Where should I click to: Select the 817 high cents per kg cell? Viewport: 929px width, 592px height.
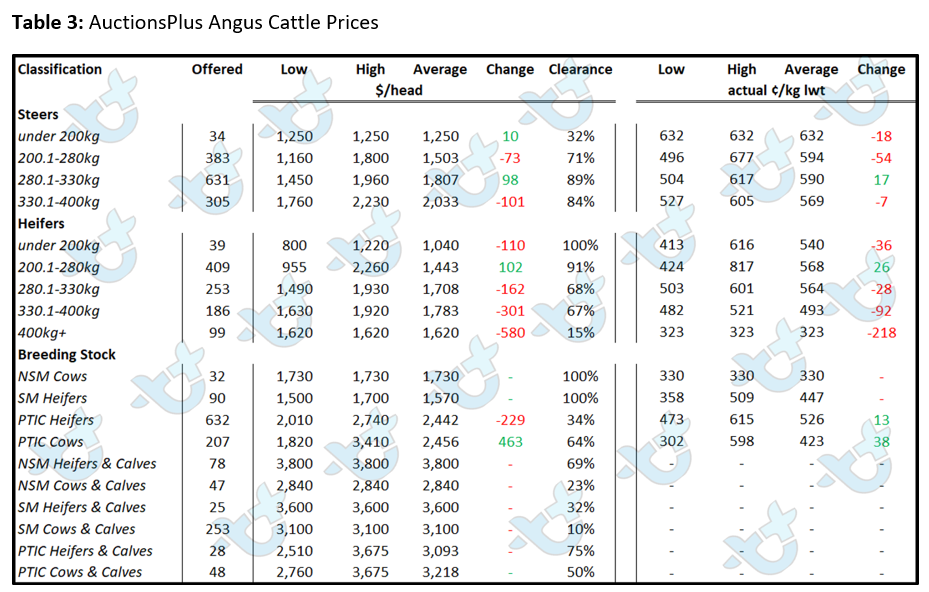pyautogui.click(x=741, y=267)
